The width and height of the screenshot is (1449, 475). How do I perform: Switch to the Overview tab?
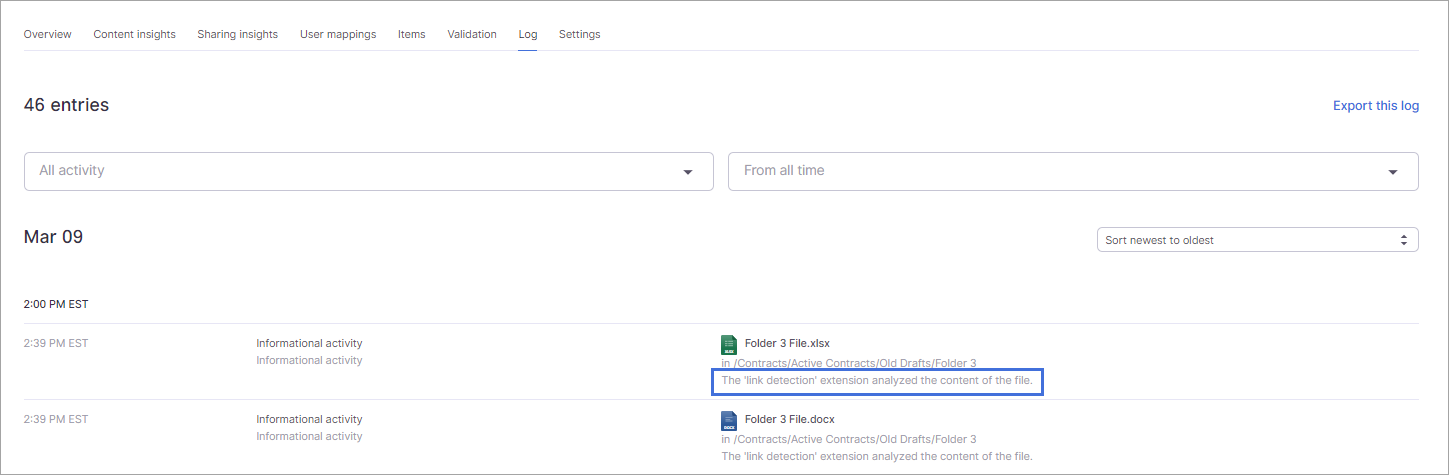47,34
